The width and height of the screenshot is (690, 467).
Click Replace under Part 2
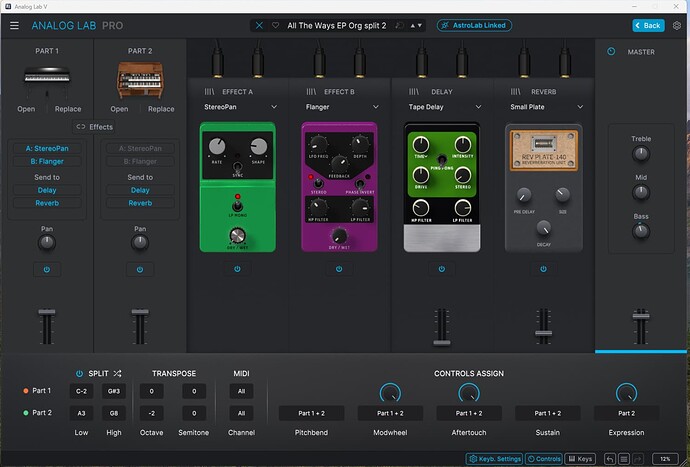(x=161, y=109)
